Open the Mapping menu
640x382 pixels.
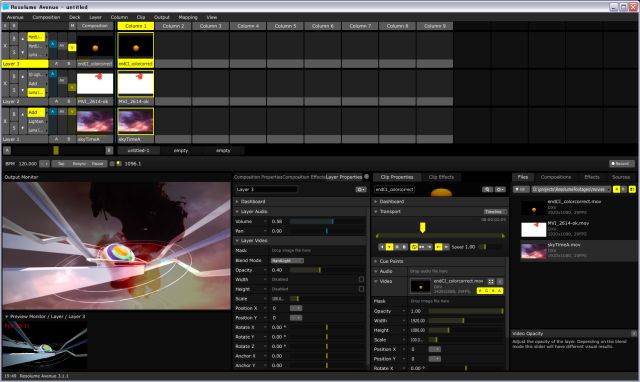point(188,17)
